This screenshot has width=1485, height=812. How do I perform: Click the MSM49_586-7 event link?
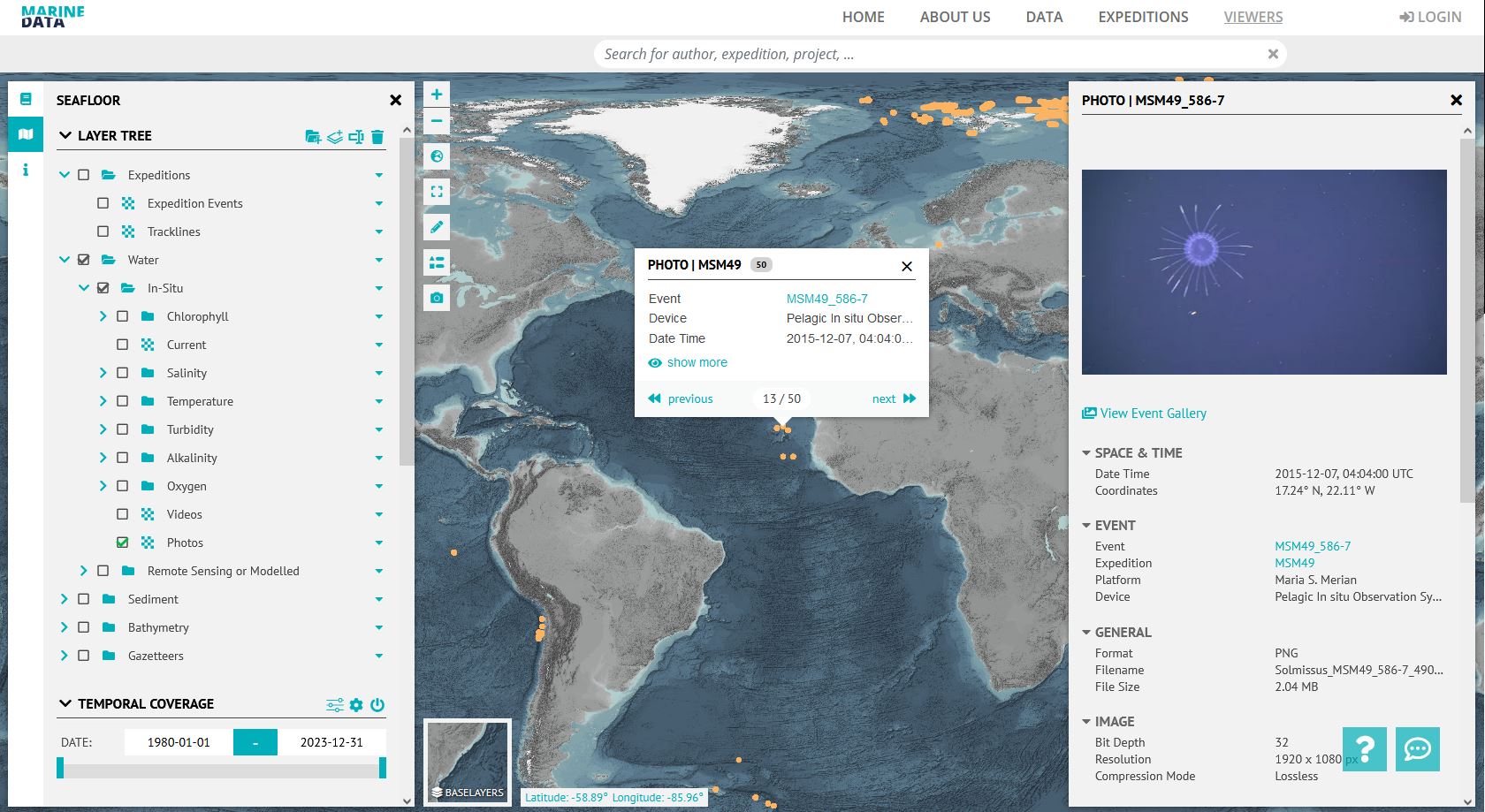(x=1312, y=545)
